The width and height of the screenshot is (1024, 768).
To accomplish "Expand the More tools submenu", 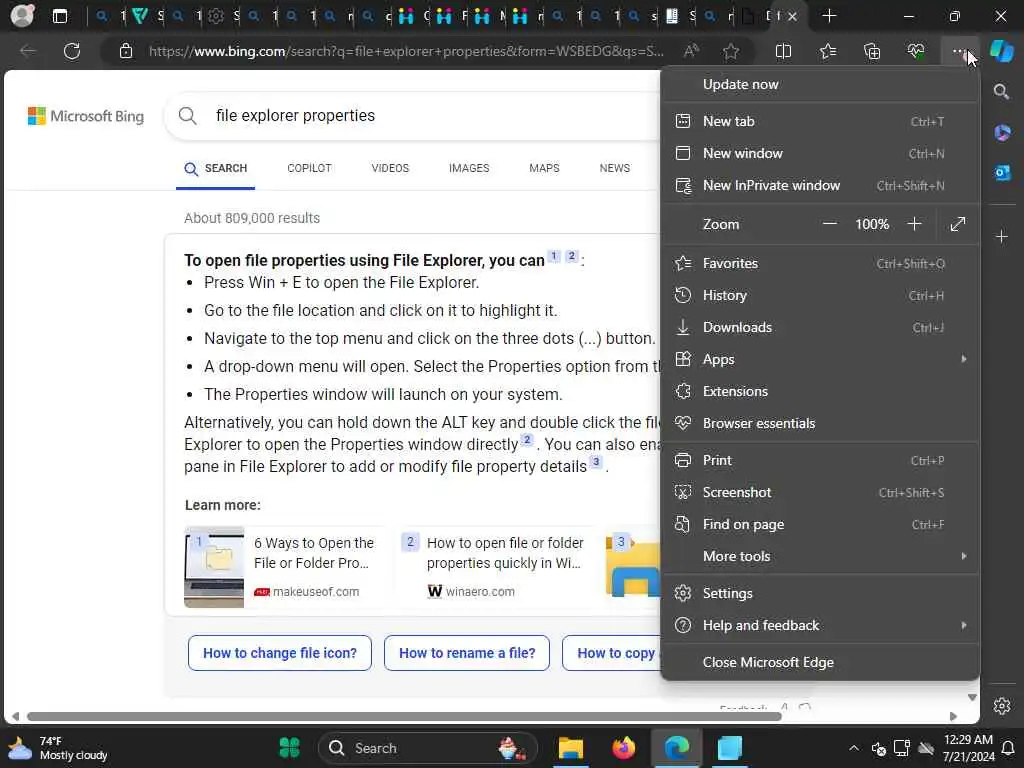I will coord(820,556).
